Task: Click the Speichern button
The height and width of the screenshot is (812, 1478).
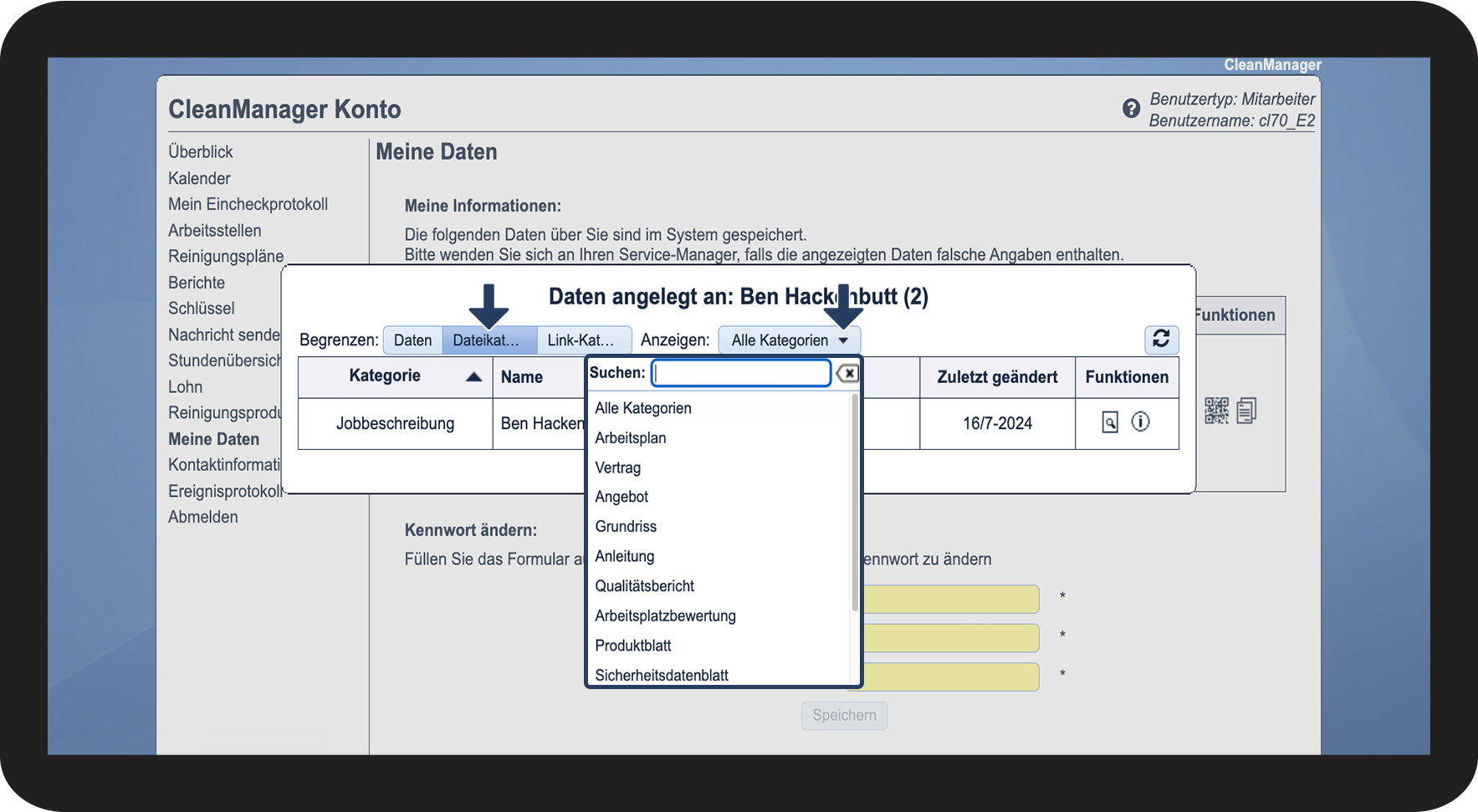Action: pos(844,715)
